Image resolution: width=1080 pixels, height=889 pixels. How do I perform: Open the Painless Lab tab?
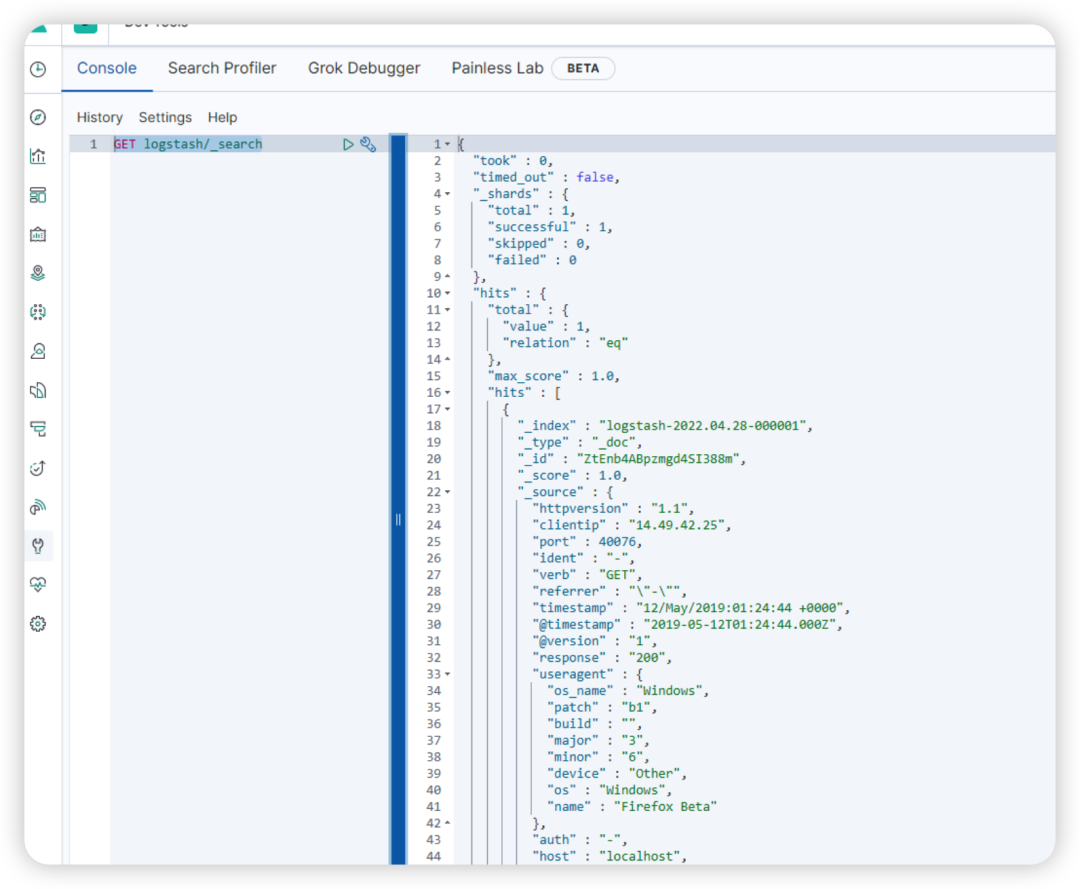[x=497, y=68]
